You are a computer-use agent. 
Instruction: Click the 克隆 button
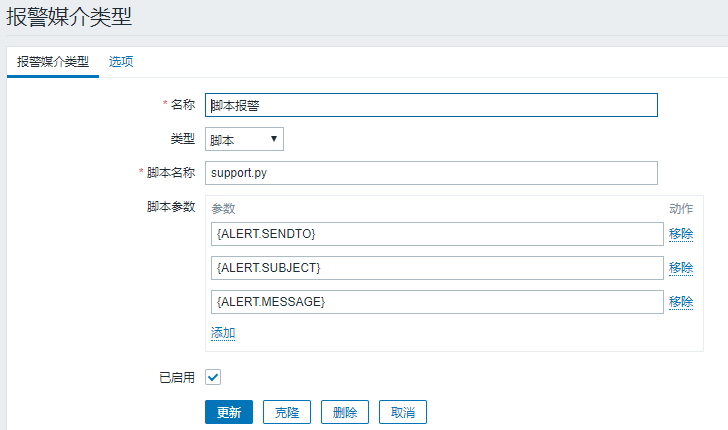pyautogui.click(x=287, y=412)
